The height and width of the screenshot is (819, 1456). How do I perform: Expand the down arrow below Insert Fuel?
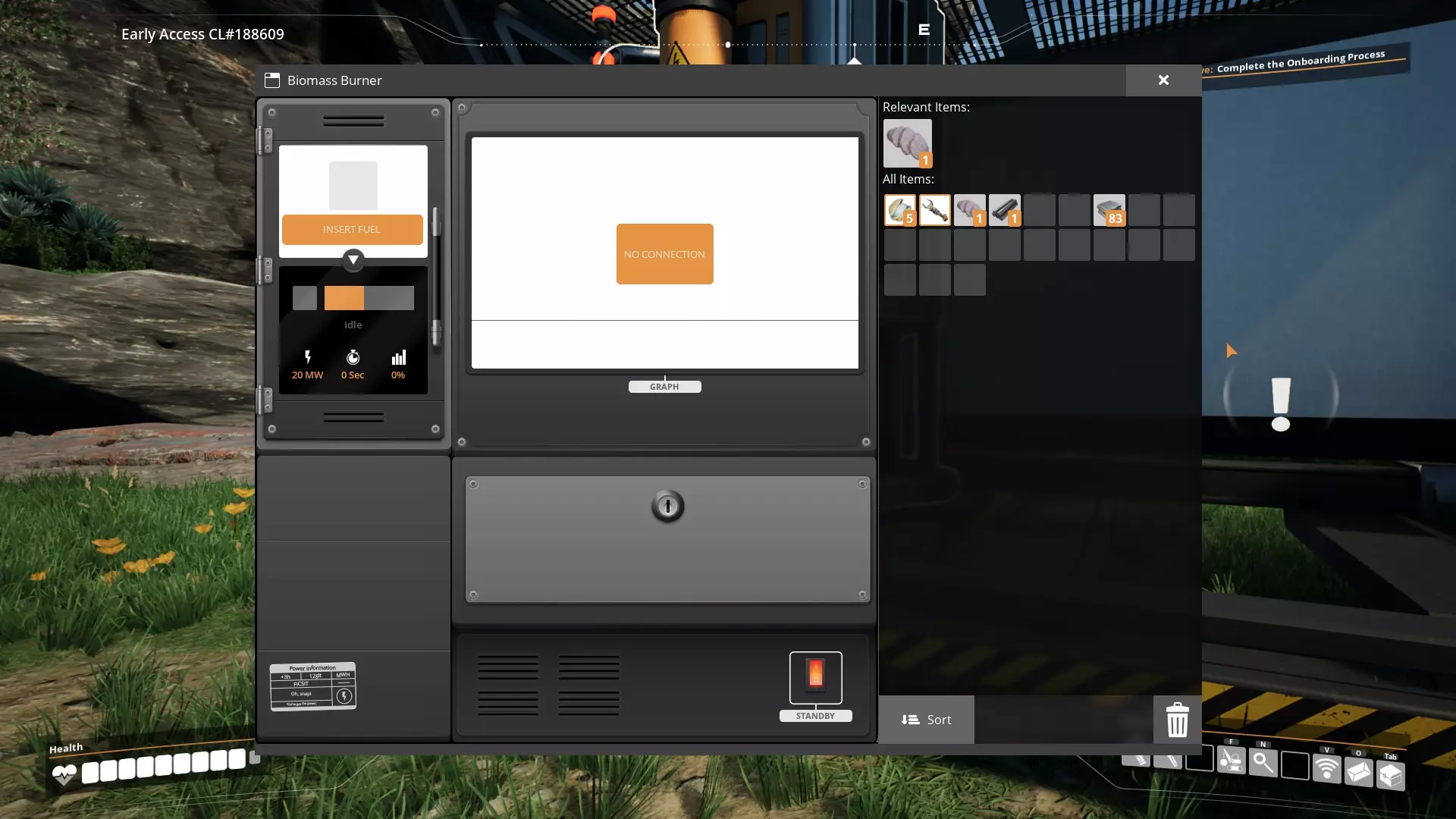pyautogui.click(x=353, y=260)
